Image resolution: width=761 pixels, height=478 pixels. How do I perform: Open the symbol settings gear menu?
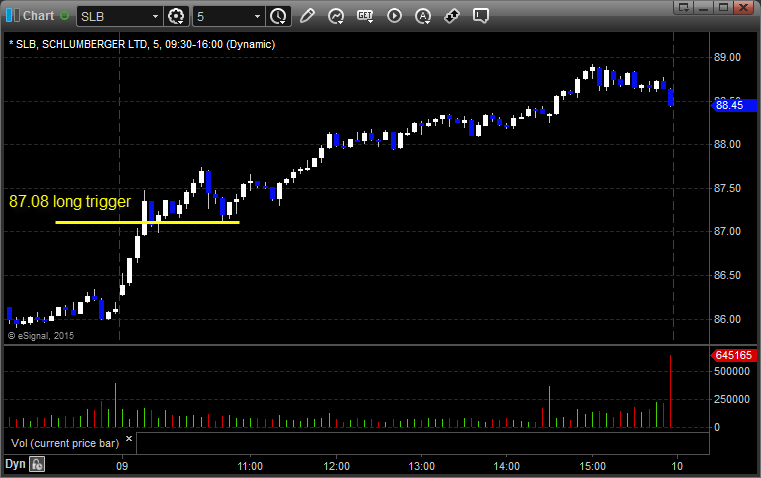point(176,16)
